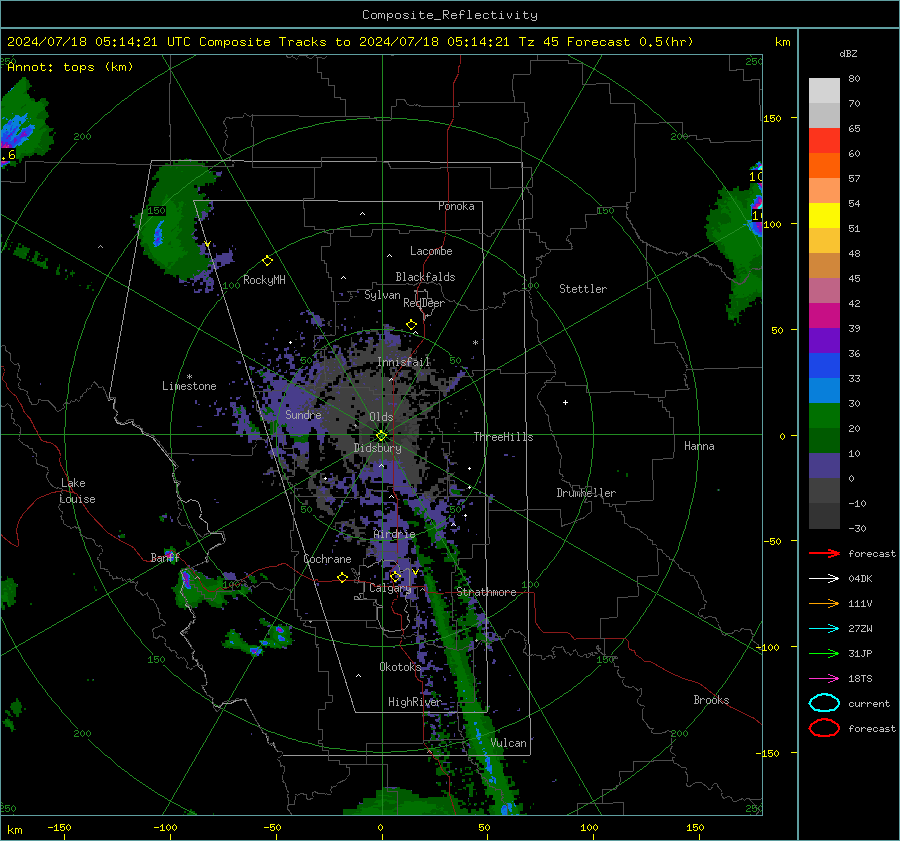Click the Drumheller label on map
The width and height of the screenshot is (900, 841).
click(x=586, y=493)
